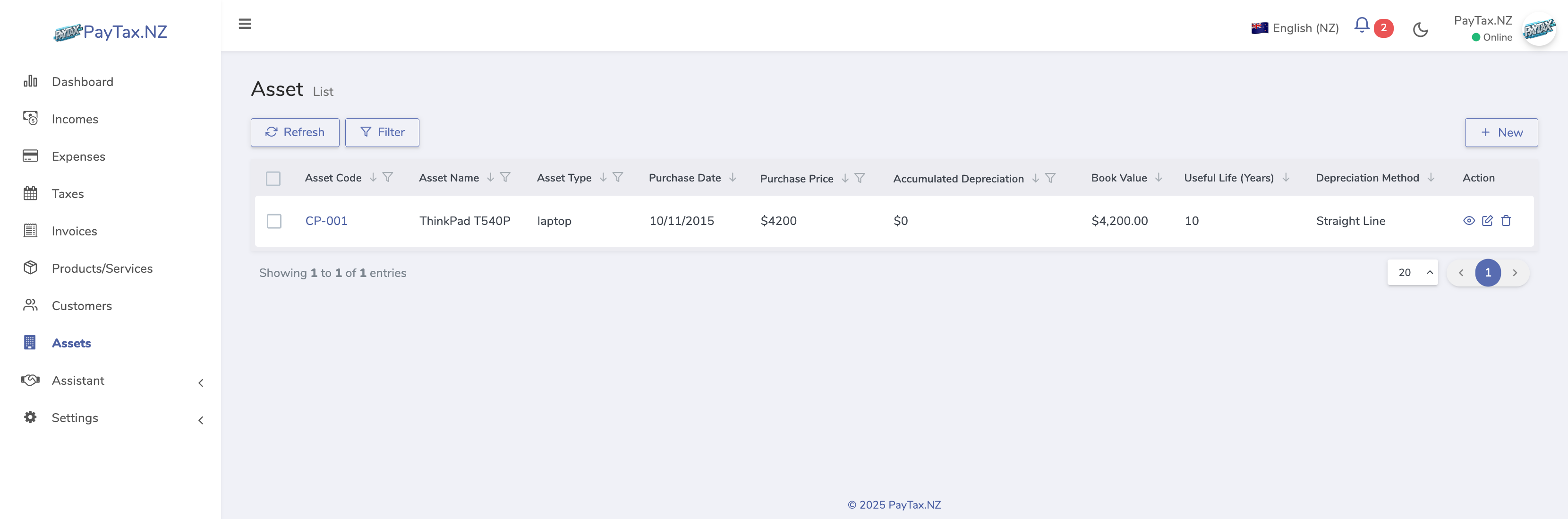This screenshot has width=1568, height=519.
Task: Open English (NZ) language selector
Action: point(1295,28)
